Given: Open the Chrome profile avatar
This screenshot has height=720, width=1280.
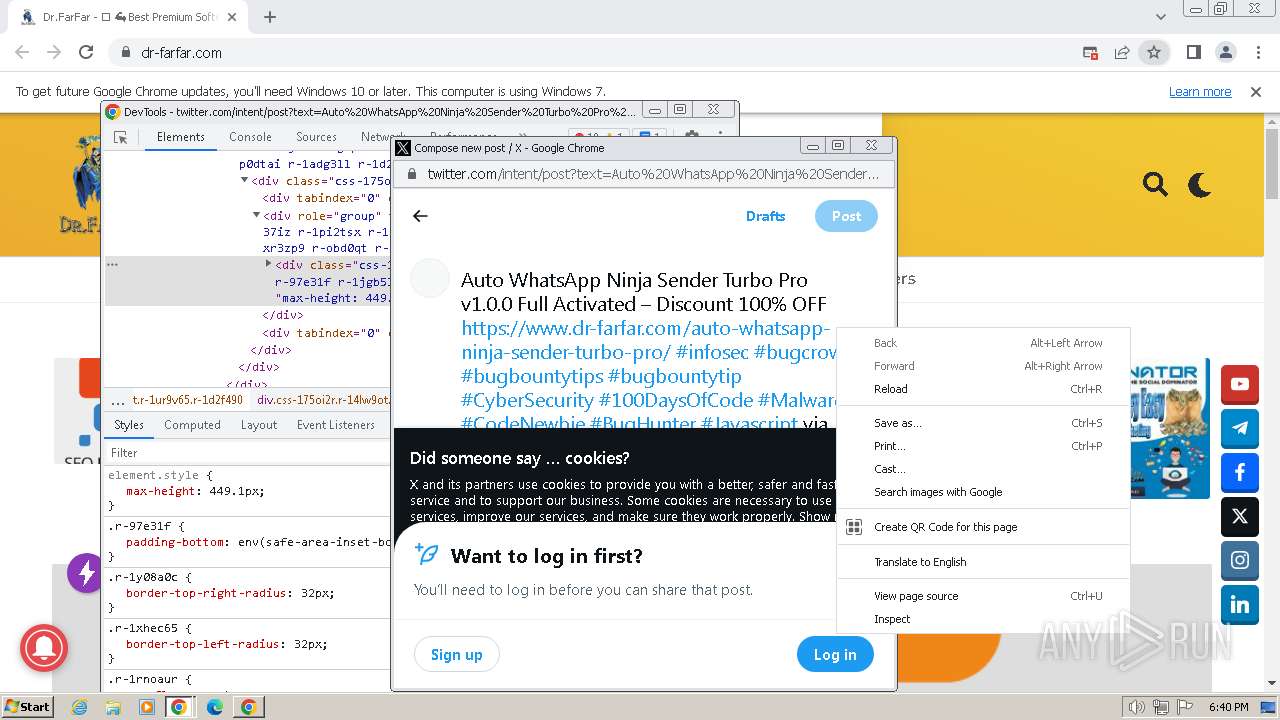Looking at the screenshot, I should (1225, 52).
